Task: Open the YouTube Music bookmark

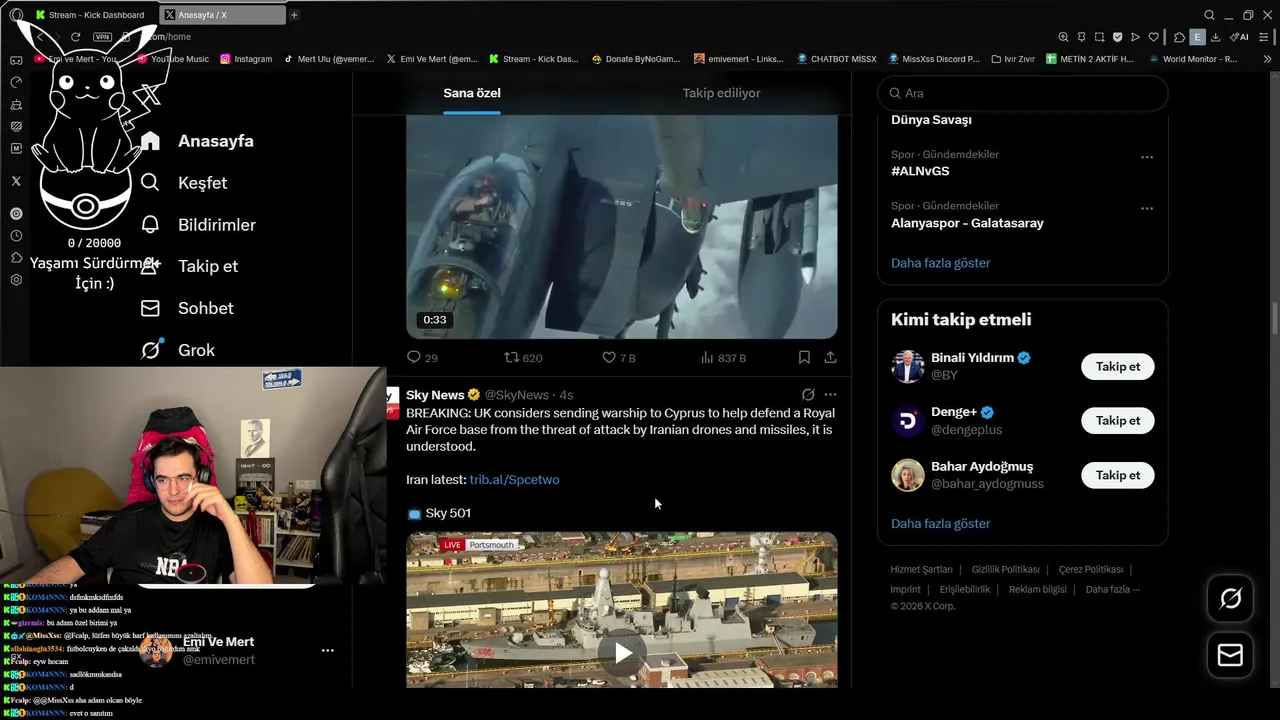Action: [x=171, y=59]
